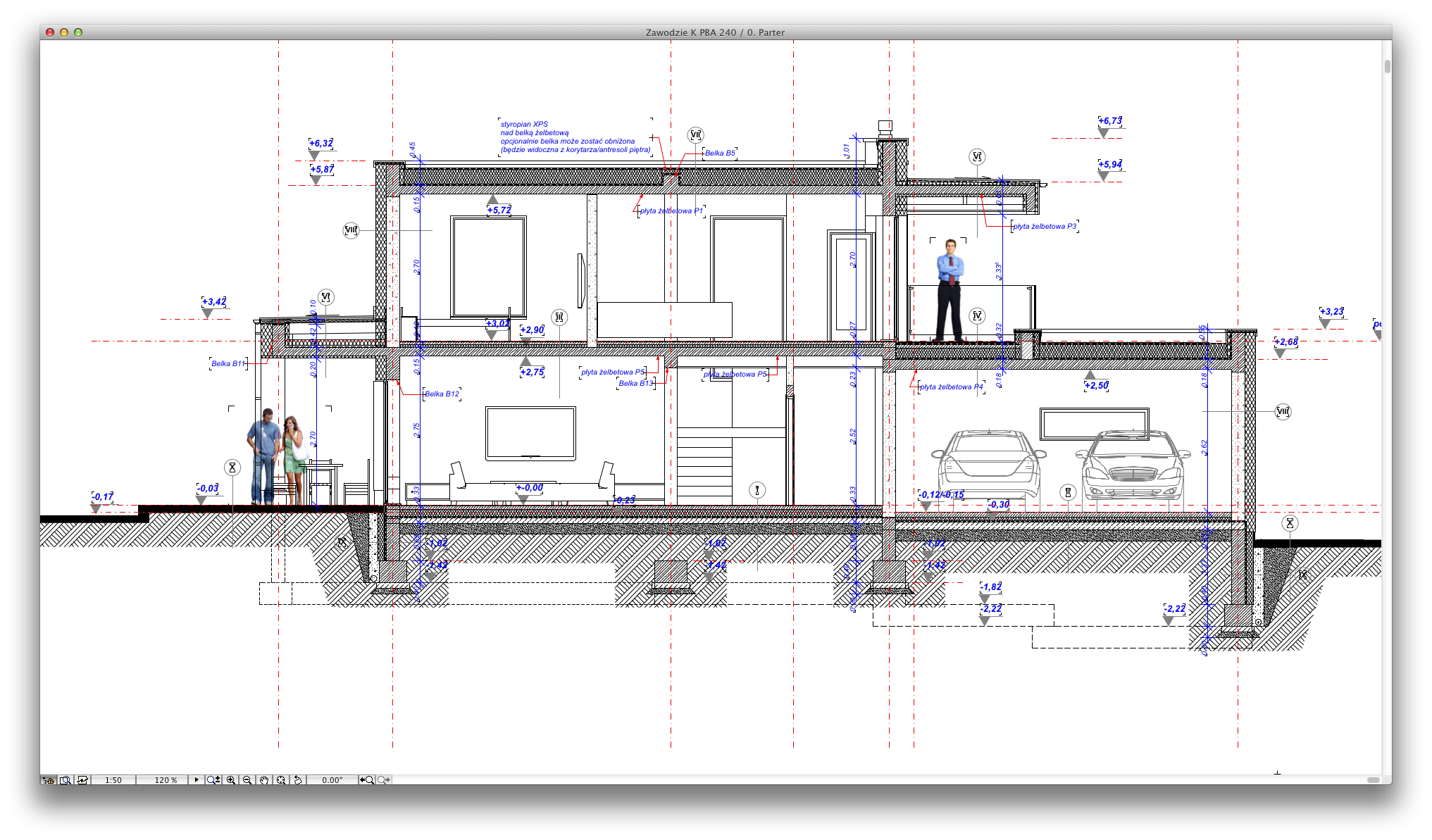Click the quick options magnifier window icon
1432x840 pixels.
point(66,780)
